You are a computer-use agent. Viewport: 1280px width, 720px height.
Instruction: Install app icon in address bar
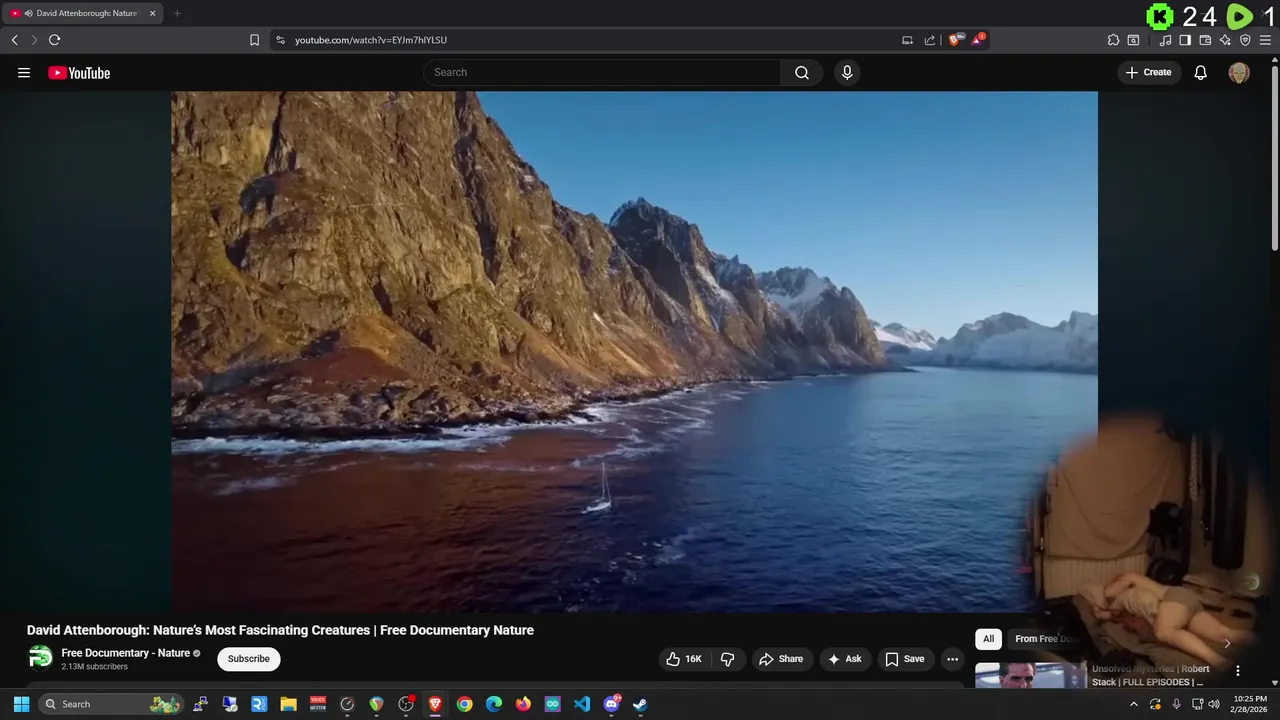(x=907, y=40)
